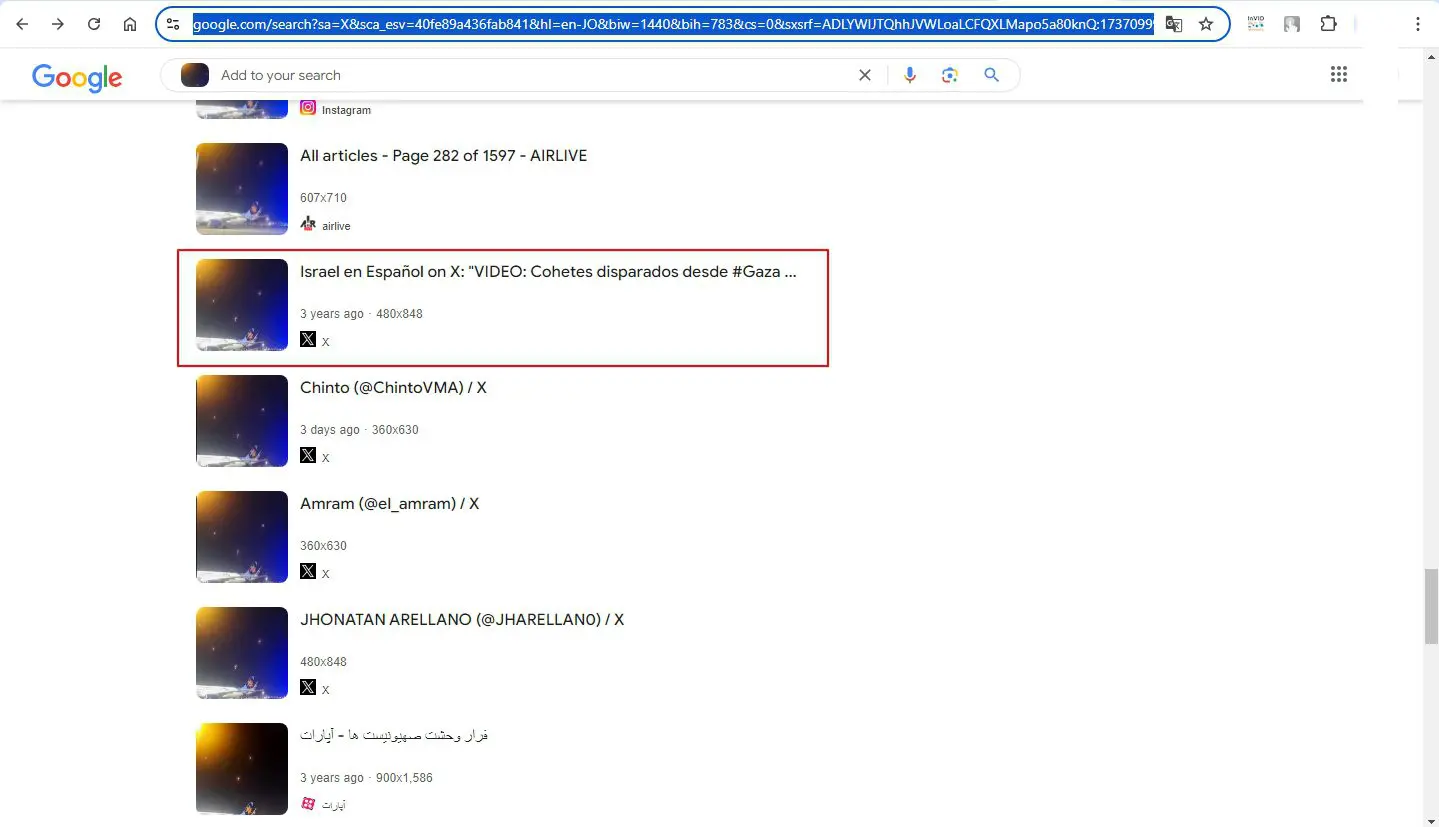Start a voice search with microphone
Screen dimensions: 1439x827
pyautogui.click(x=910, y=75)
